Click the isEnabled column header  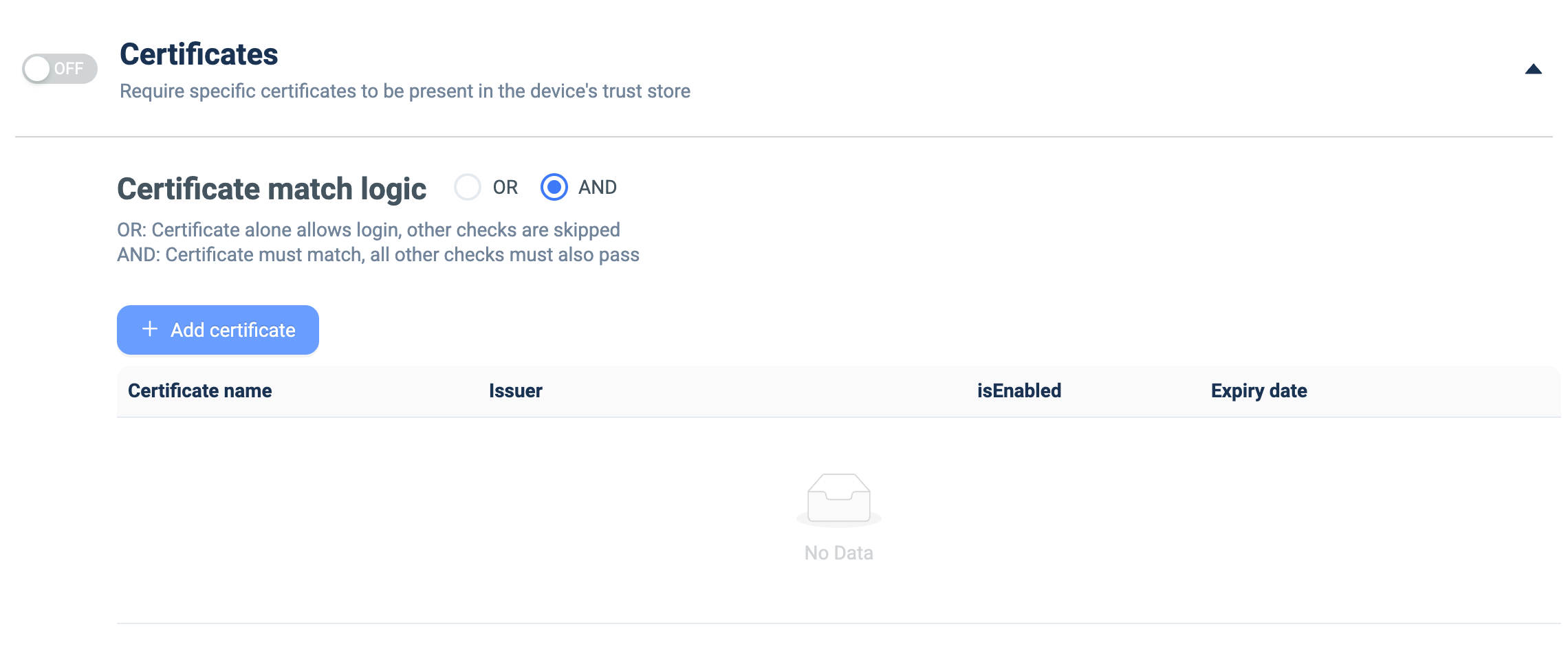[x=1019, y=390]
